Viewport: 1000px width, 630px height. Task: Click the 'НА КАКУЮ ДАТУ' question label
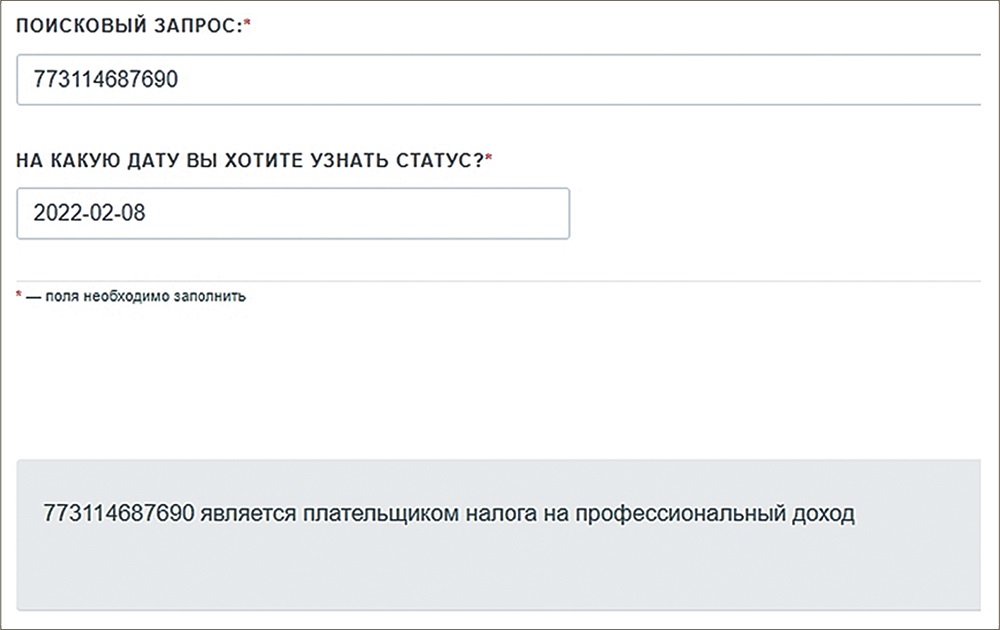(x=250, y=160)
